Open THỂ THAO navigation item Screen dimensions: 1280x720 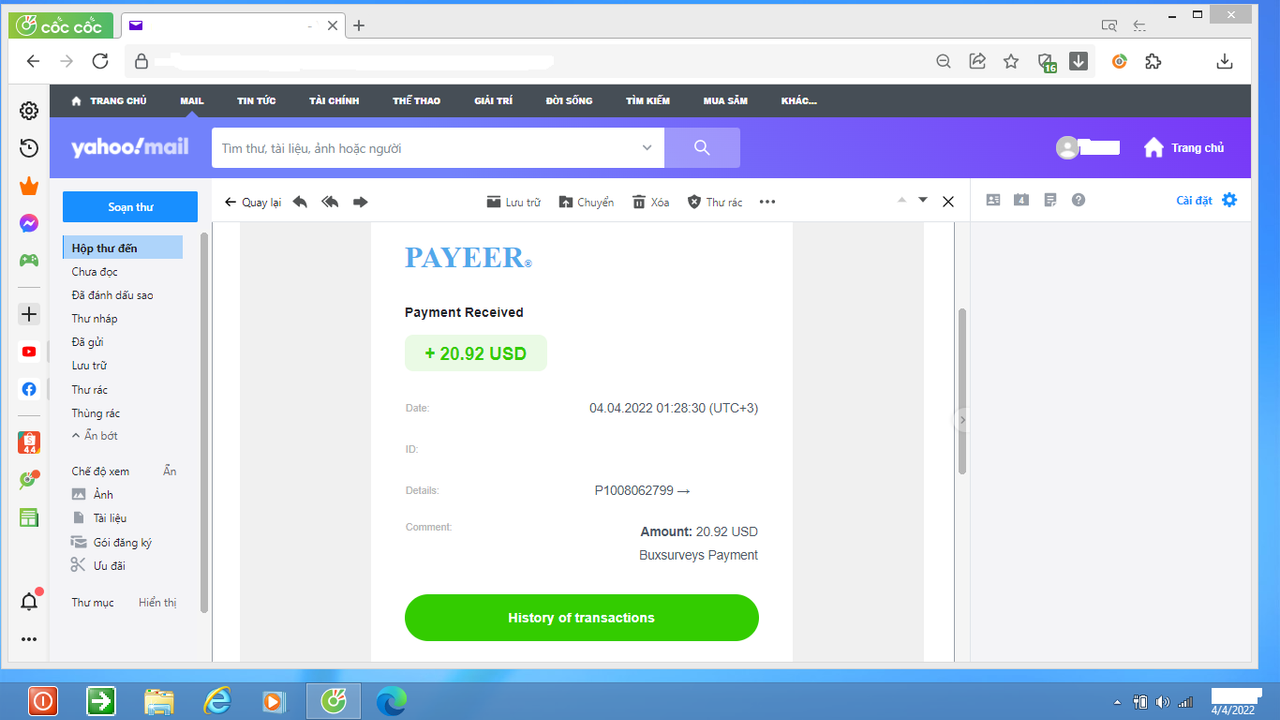click(416, 101)
